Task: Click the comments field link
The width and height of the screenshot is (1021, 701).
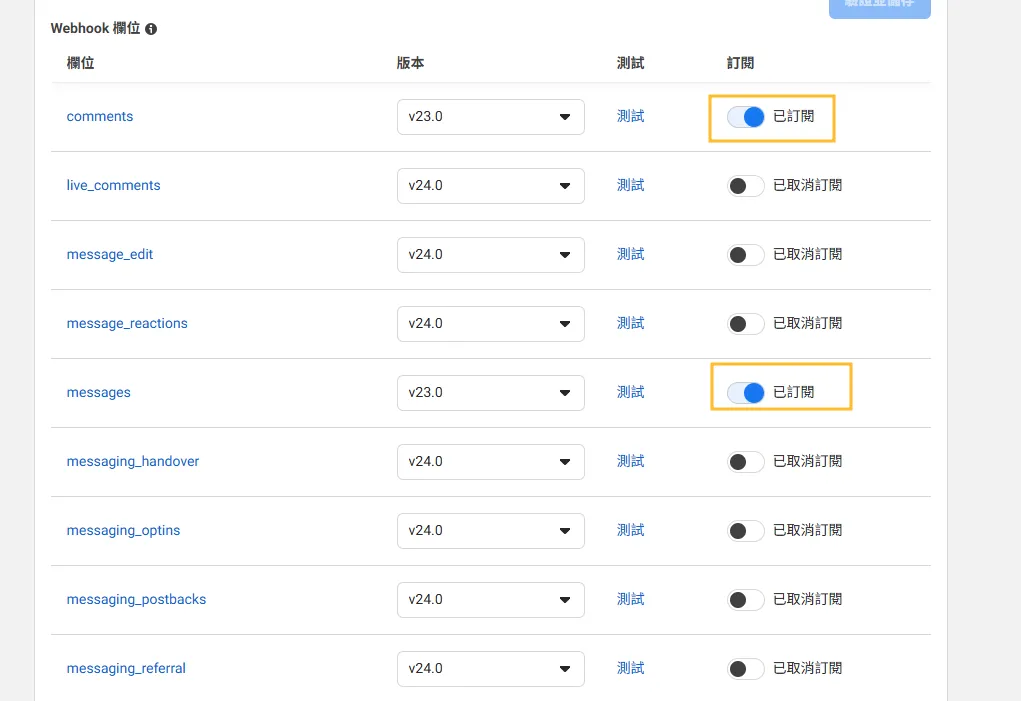Action: (x=100, y=117)
